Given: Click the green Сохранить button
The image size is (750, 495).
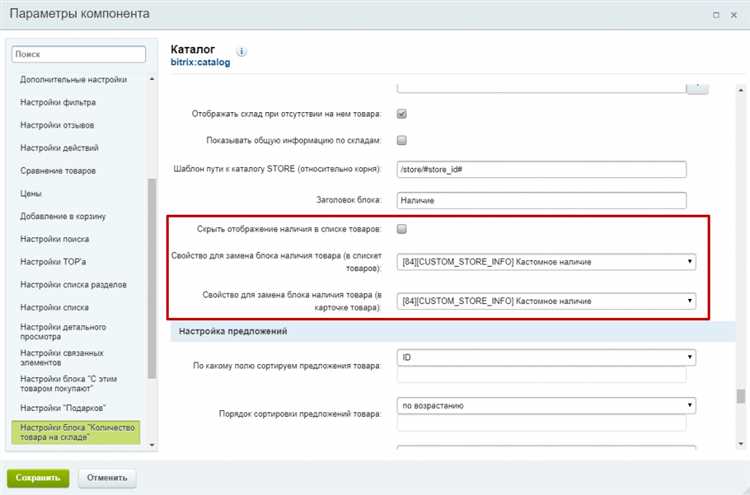Looking at the screenshot, I should (x=38, y=478).
